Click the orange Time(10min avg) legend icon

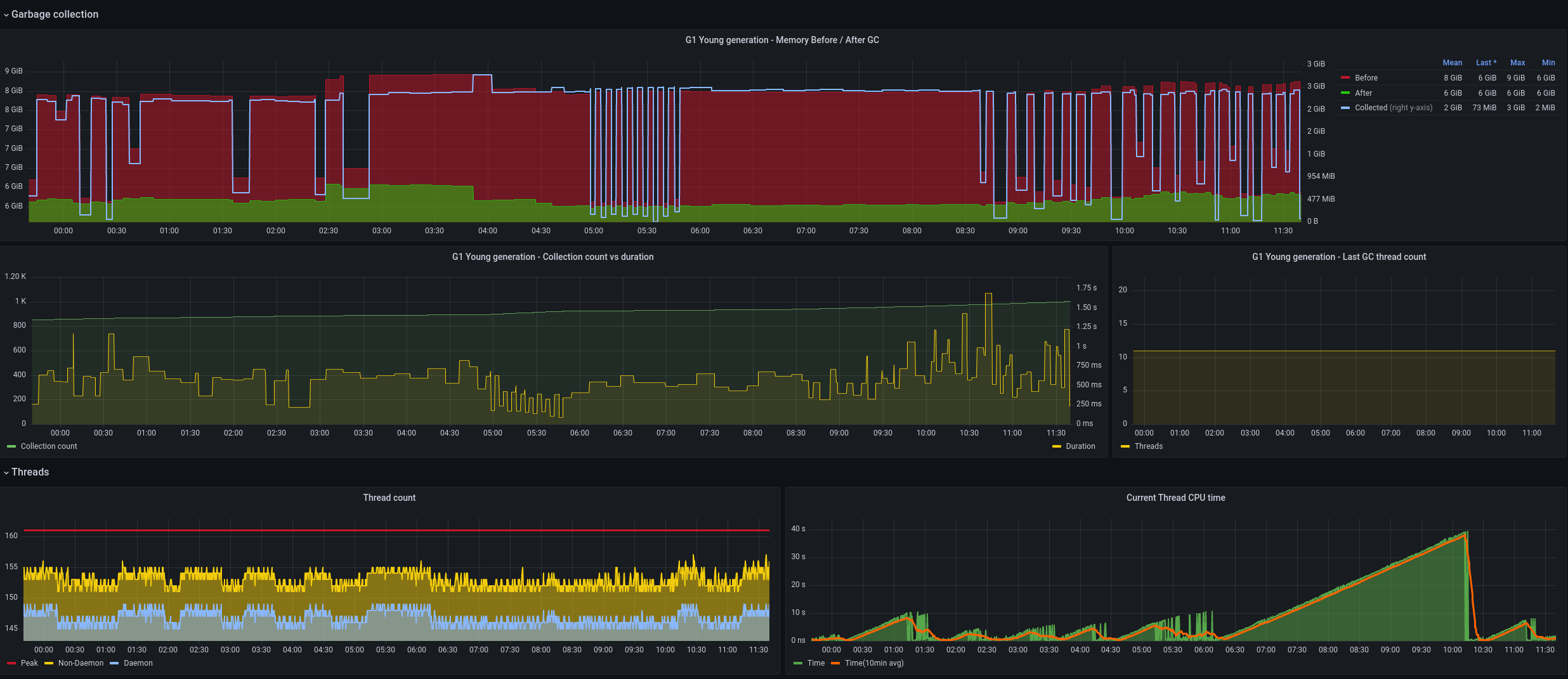(835, 663)
